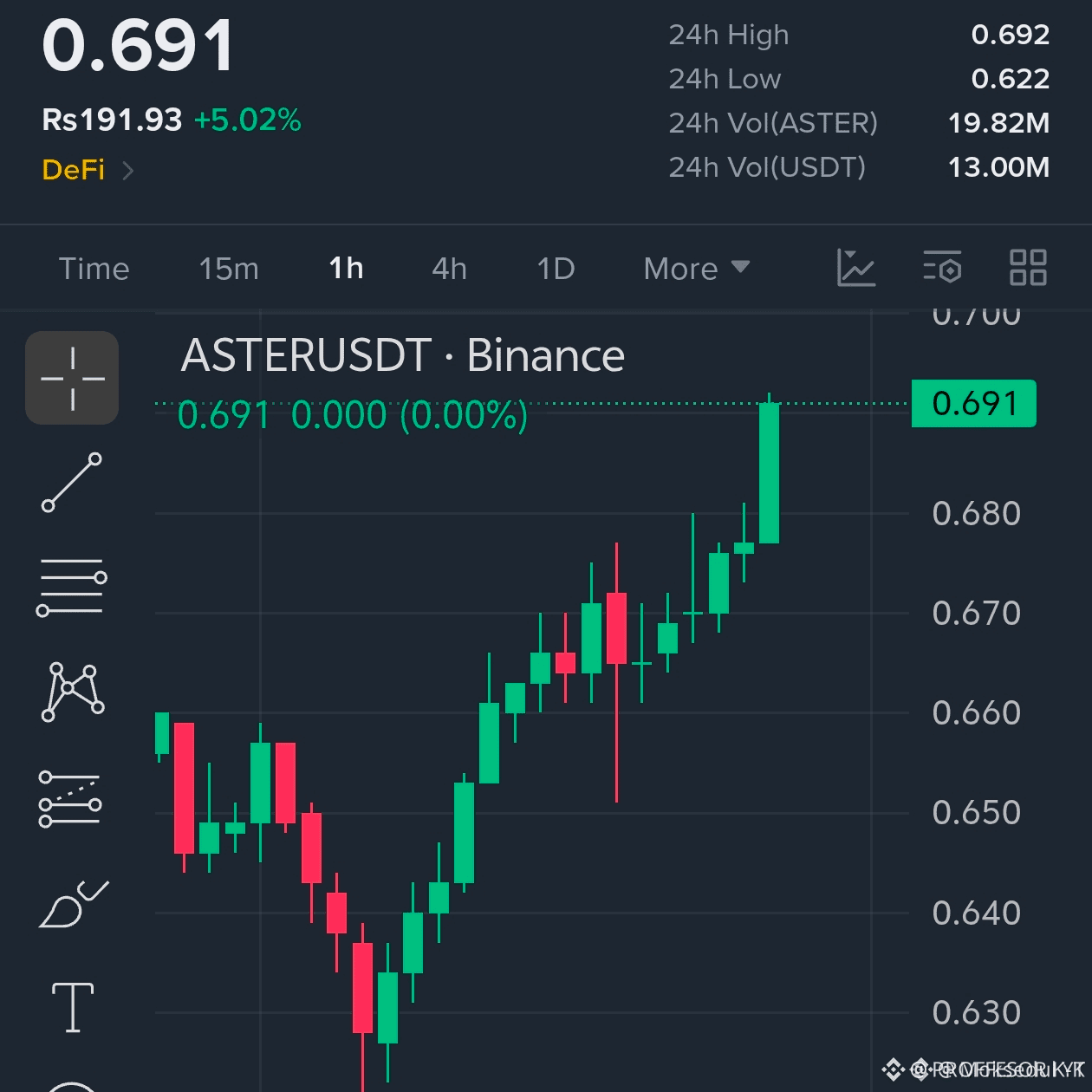This screenshot has height=1092, width=1092.
Task: Open the grid layout icon
Action: click(x=1028, y=267)
